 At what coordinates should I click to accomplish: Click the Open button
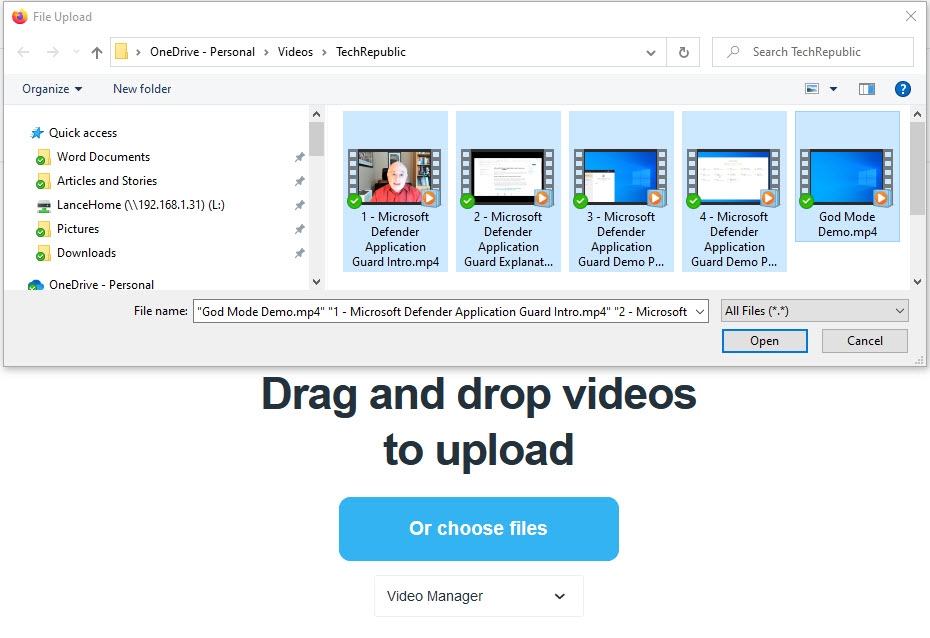(764, 341)
